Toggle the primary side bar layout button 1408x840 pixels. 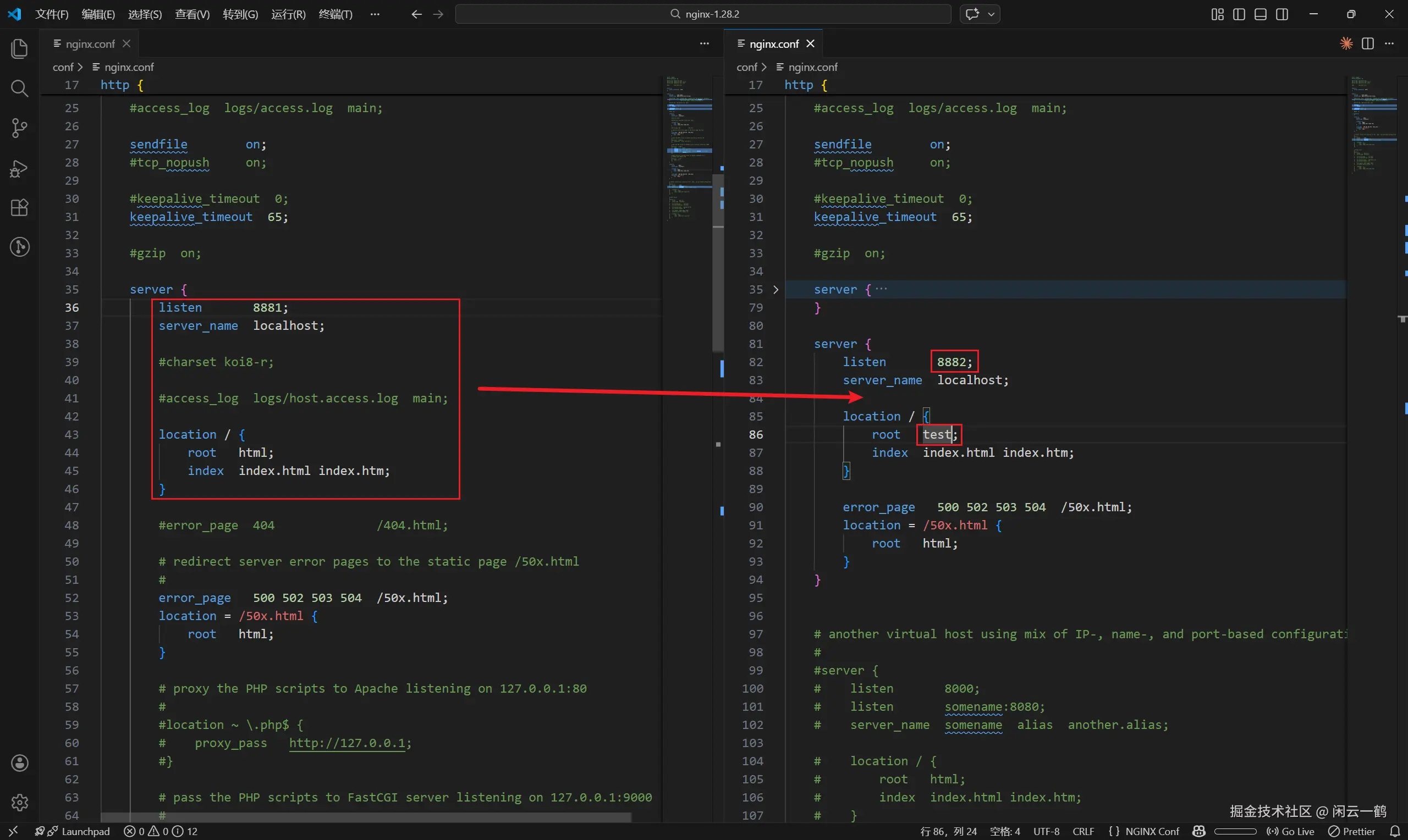click(x=1239, y=14)
